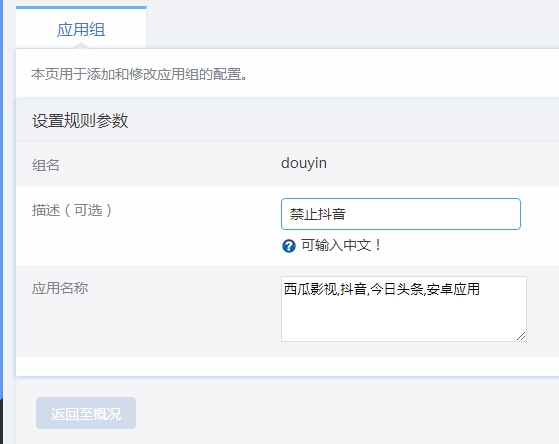The width and height of the screenshot is (559, 444).
Task: Click 安卓应用 in the app name list
Action: pyautogui.click(x=453, y=289)
